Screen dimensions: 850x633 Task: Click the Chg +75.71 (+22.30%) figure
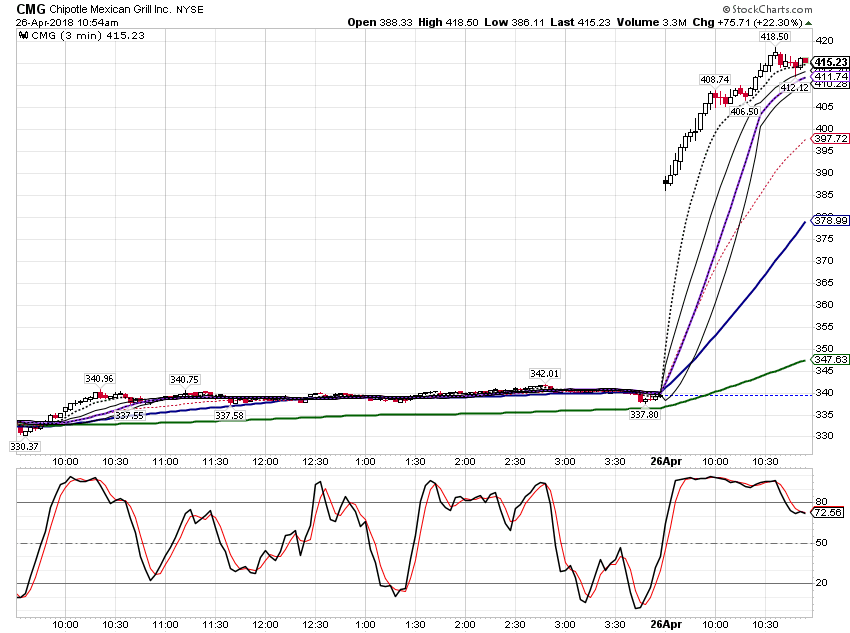748,23
